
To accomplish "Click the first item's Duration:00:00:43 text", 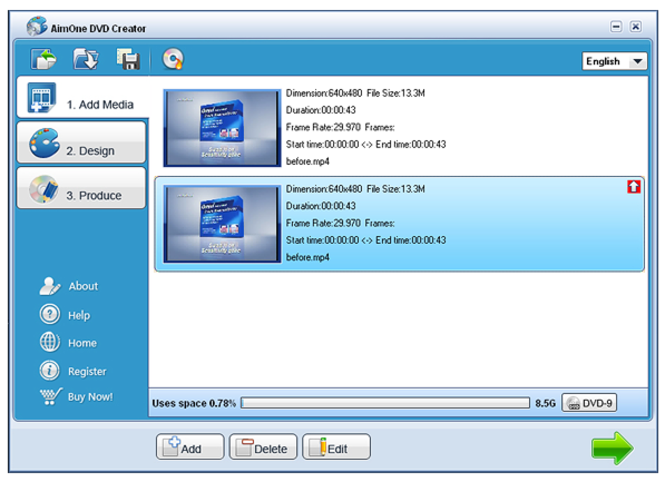I will click(x=321, y=110).
